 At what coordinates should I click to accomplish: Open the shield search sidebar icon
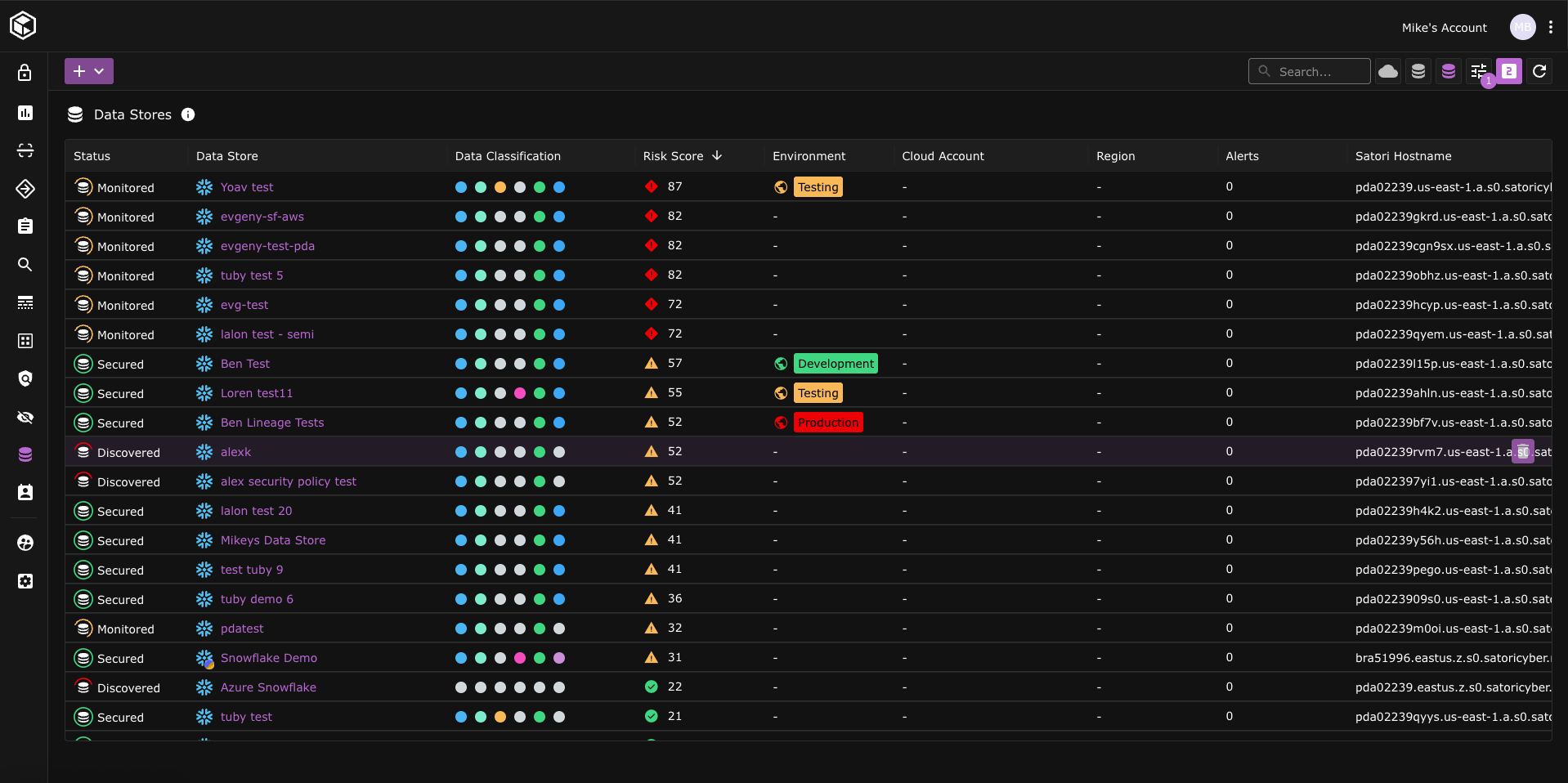coord(25,378)
